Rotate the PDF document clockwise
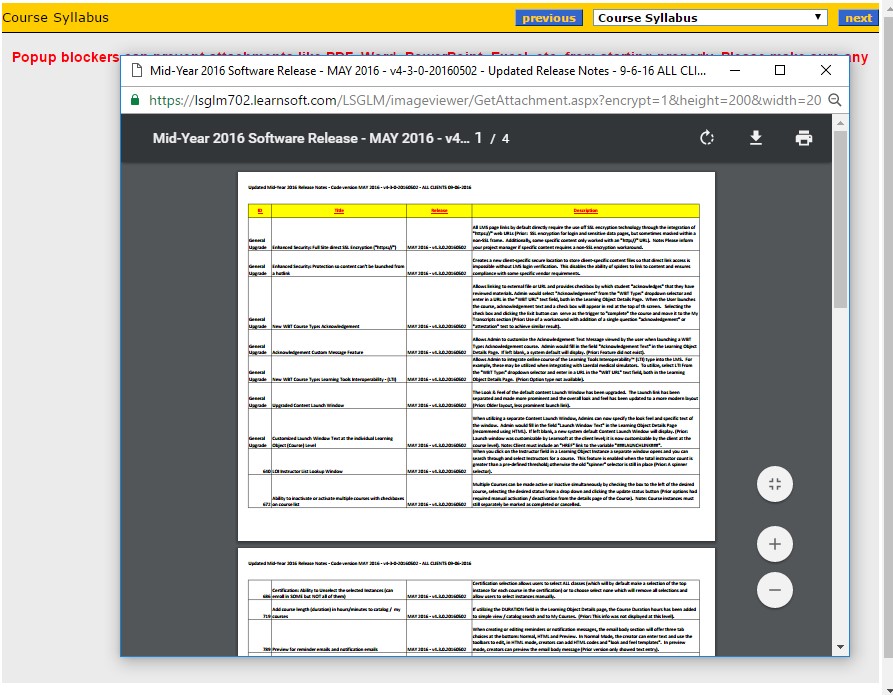The image size is (893, 695). pos(707,138)
